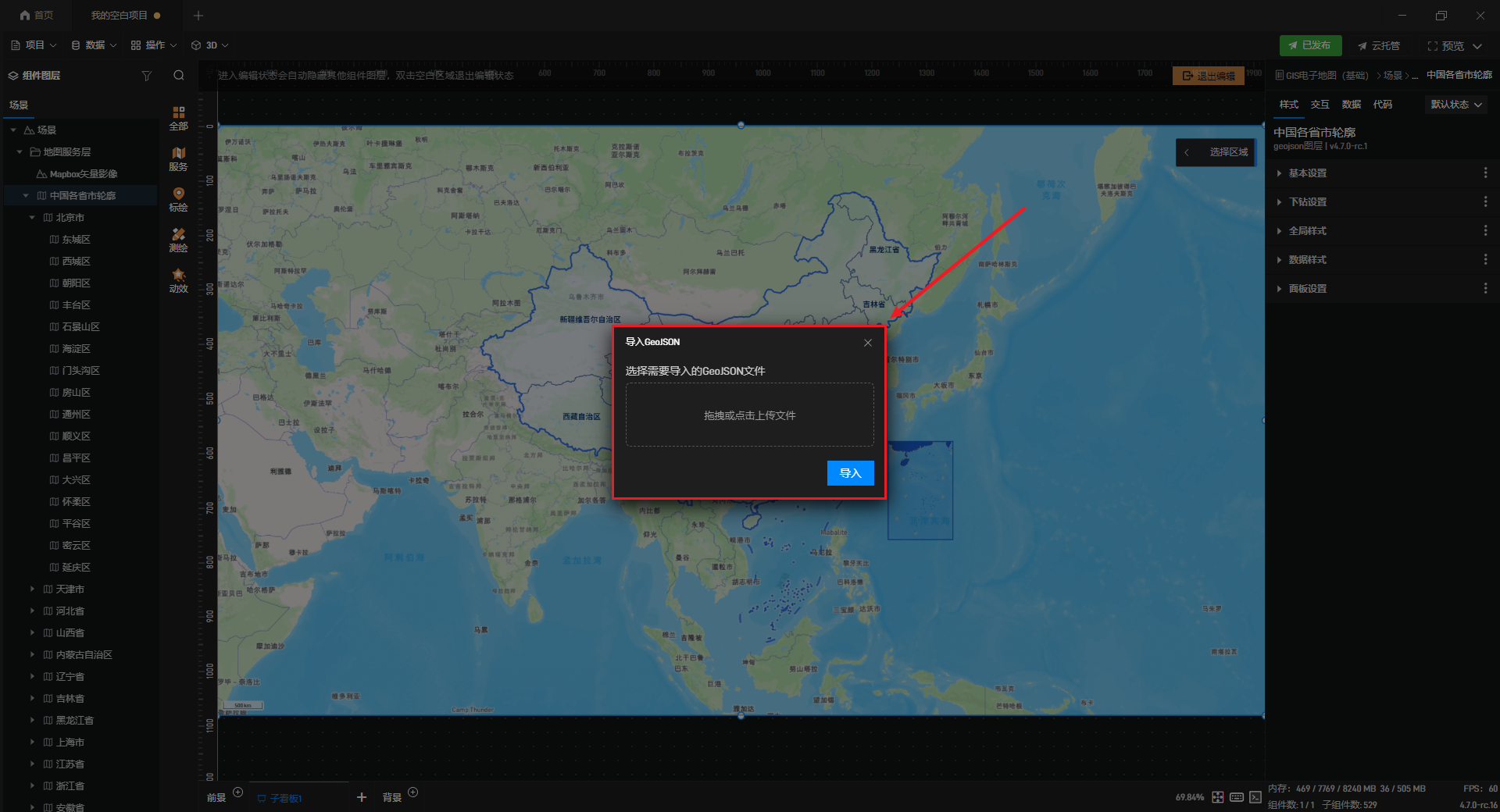Image resolution: width=1500 pixels, height=812 pixels.
Task: Expand the 基本设置 section
Action: pos(1307,173)
